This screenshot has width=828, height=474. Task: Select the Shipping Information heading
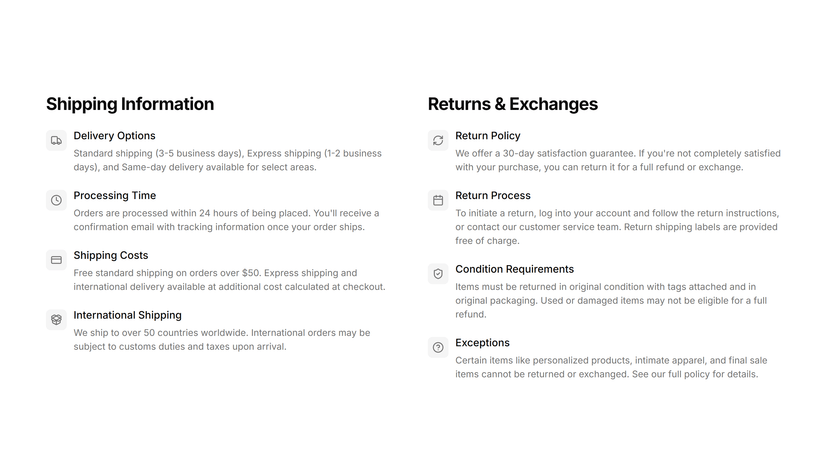(130, 104)
